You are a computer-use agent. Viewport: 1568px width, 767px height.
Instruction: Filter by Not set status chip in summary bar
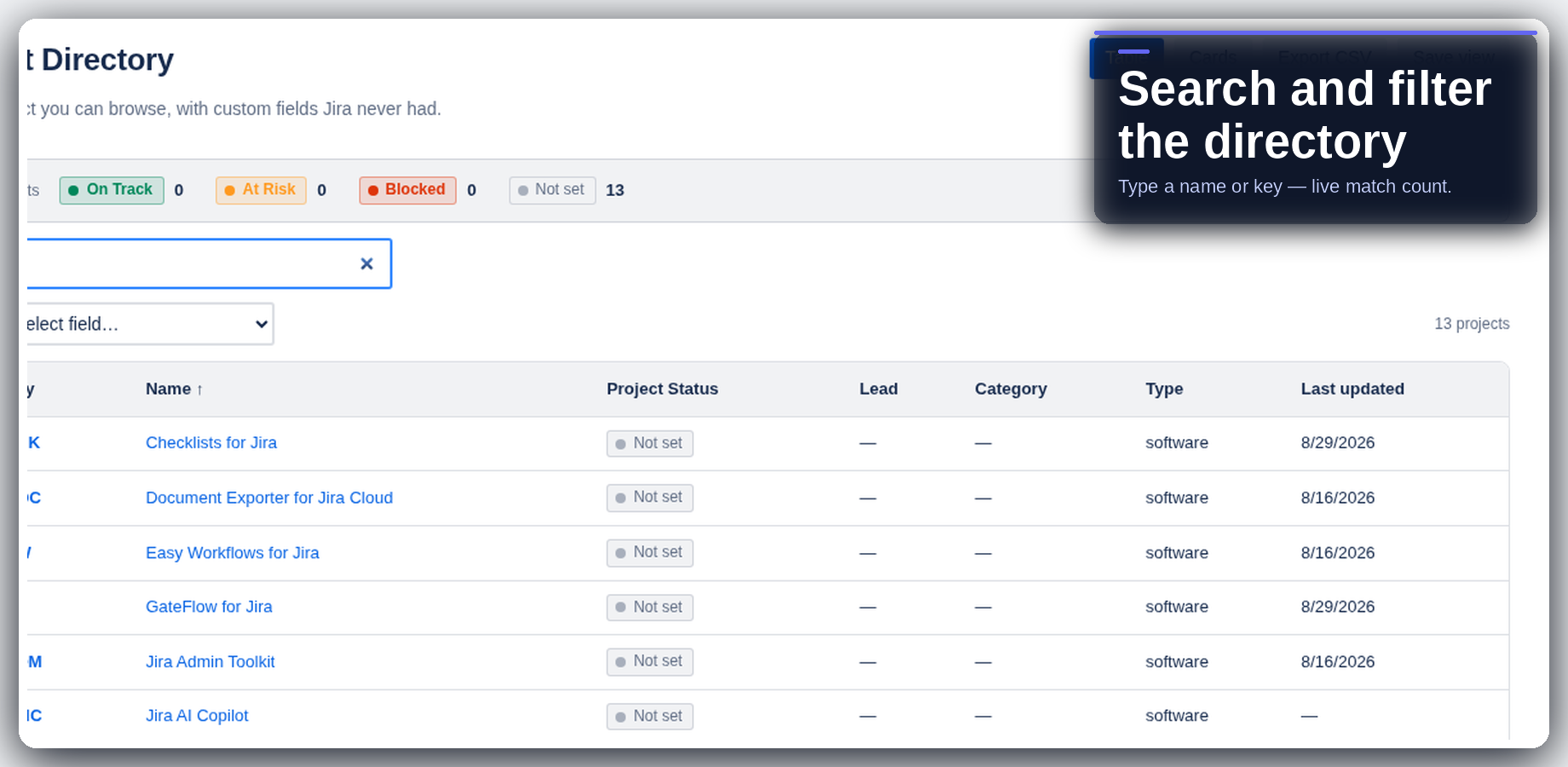click(552, 190)
